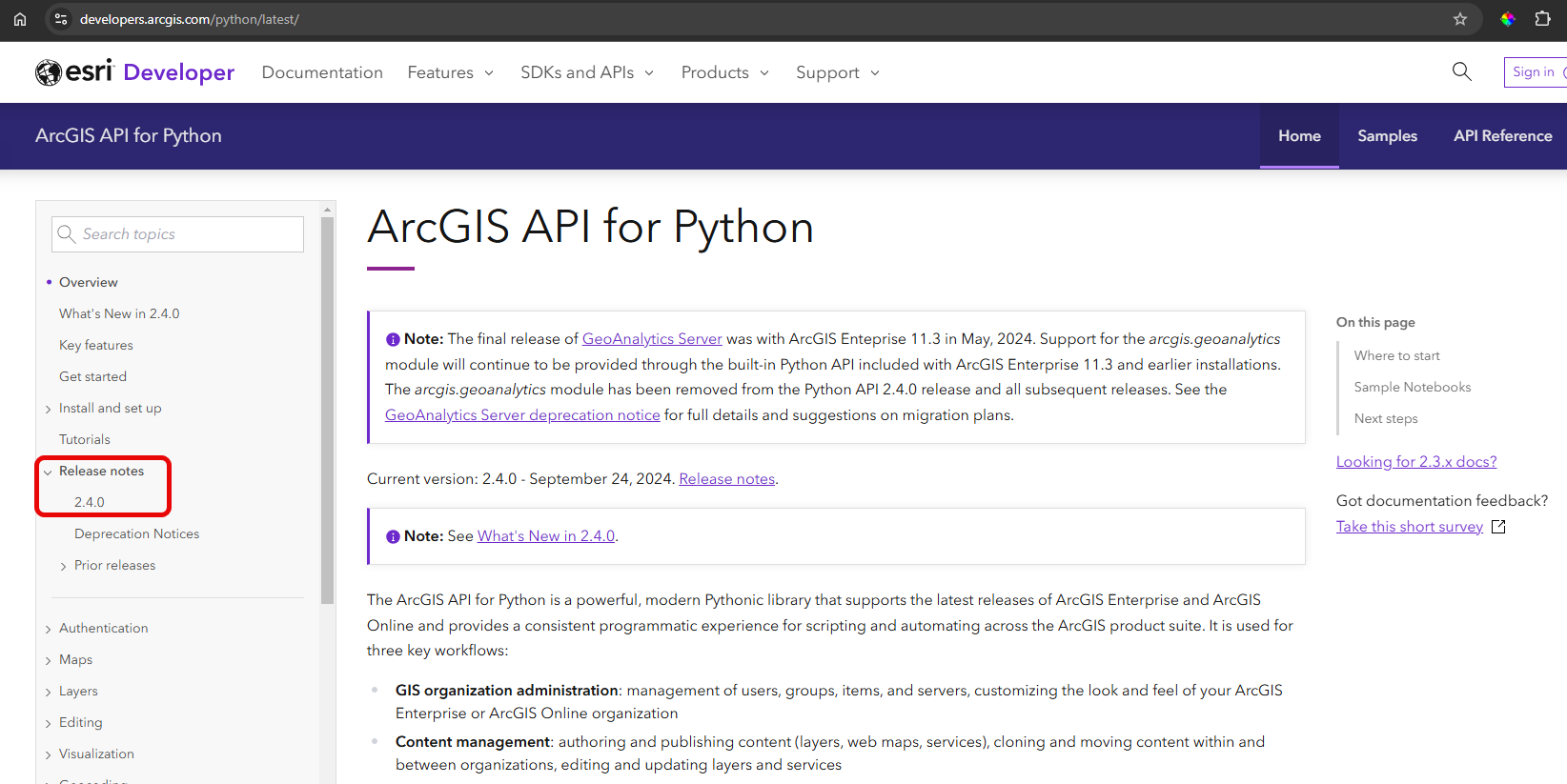Bookmark this page with the star icon
Screen dimensions: 1567x784
(1459, 19)
